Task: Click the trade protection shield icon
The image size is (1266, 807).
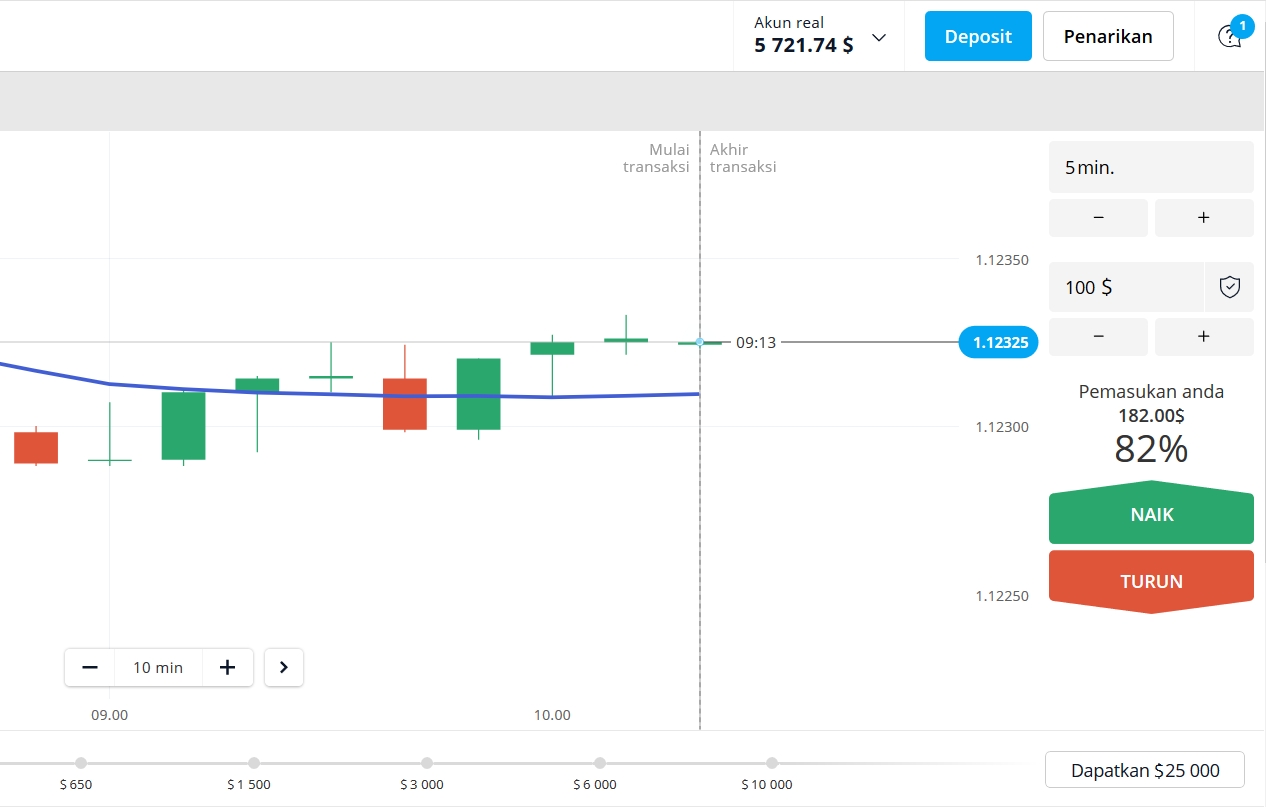Action: pos(1229,287)
